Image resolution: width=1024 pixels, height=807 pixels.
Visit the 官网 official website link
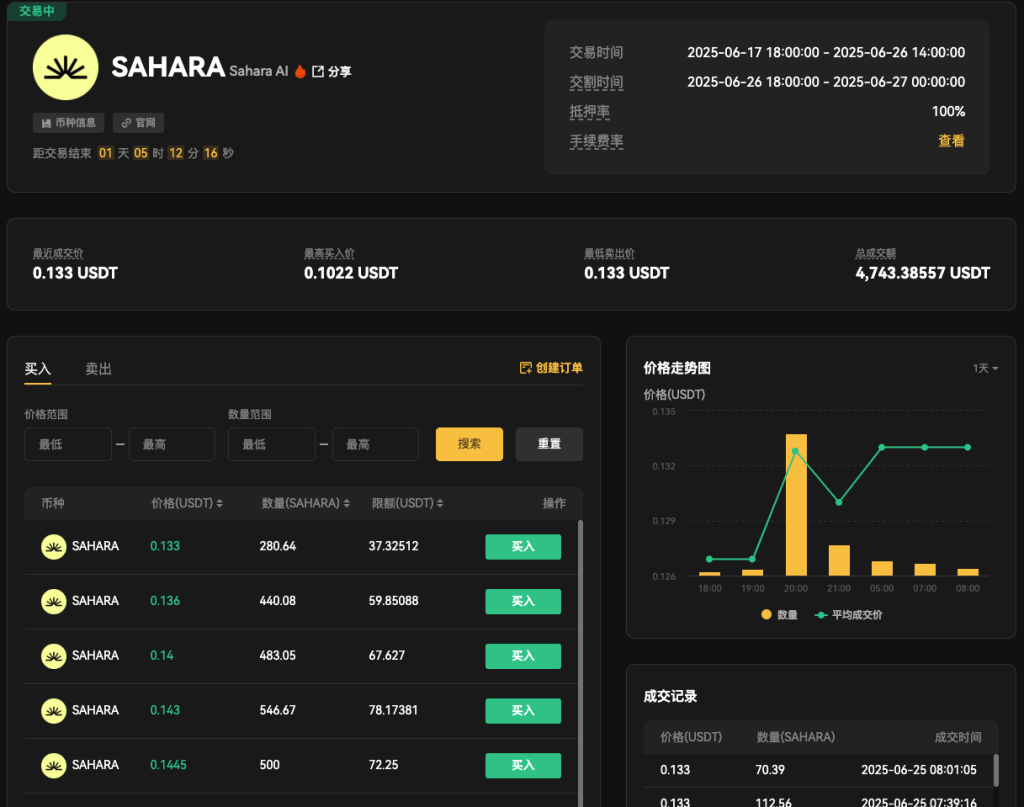click(137, 122)
